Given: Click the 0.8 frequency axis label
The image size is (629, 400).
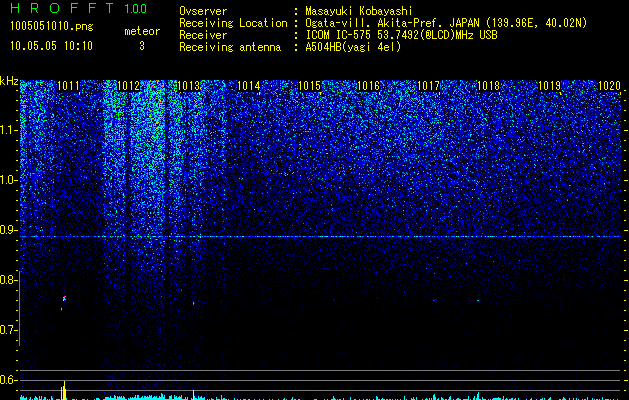Looking at the screenshot, I should [7, 280].
